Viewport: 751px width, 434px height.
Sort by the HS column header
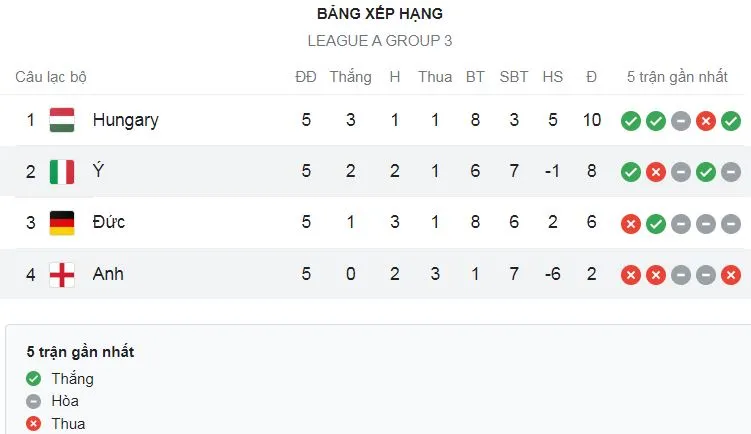552,77
